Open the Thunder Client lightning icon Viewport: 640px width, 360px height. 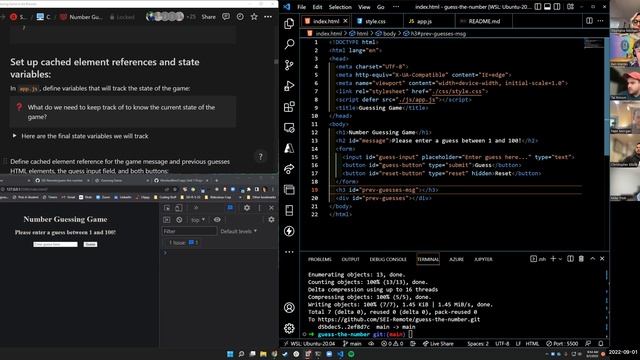click(289, 231)
